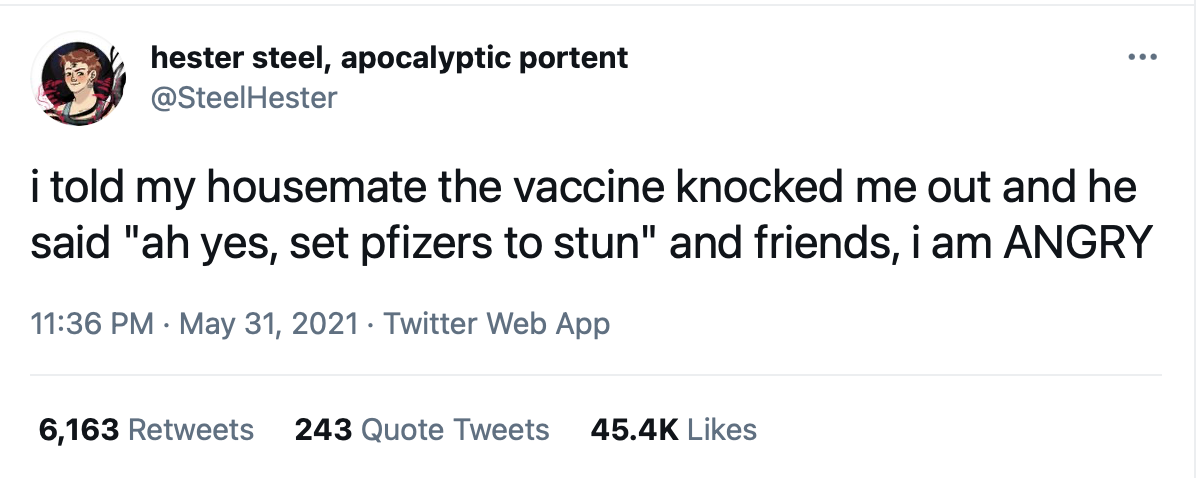Screen dimensions: 1202x478
Task: Click the 11:36 PM timestamp
Action: pyautogui.click(x=92, y=324)
